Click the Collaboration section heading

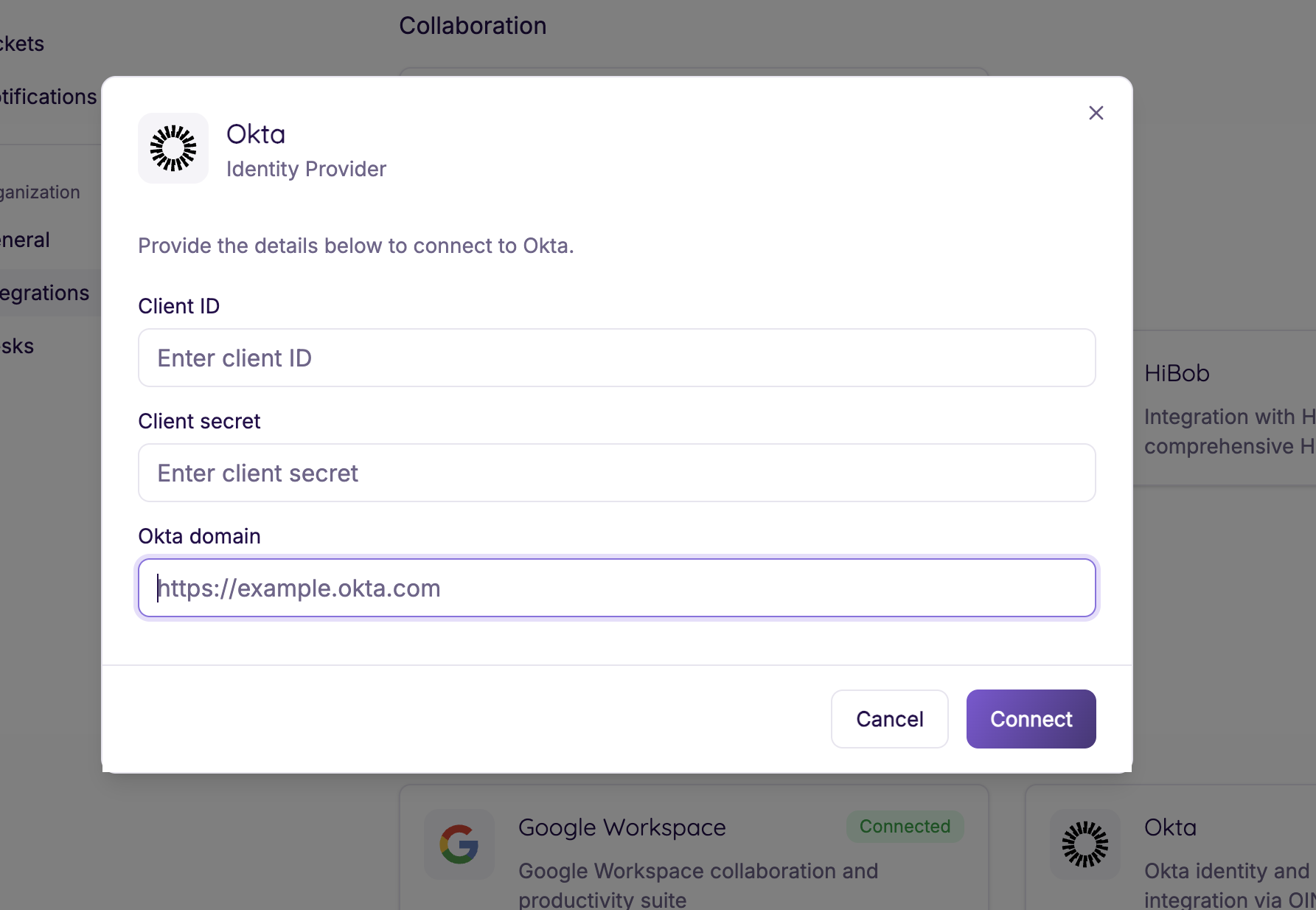[473, 25]
